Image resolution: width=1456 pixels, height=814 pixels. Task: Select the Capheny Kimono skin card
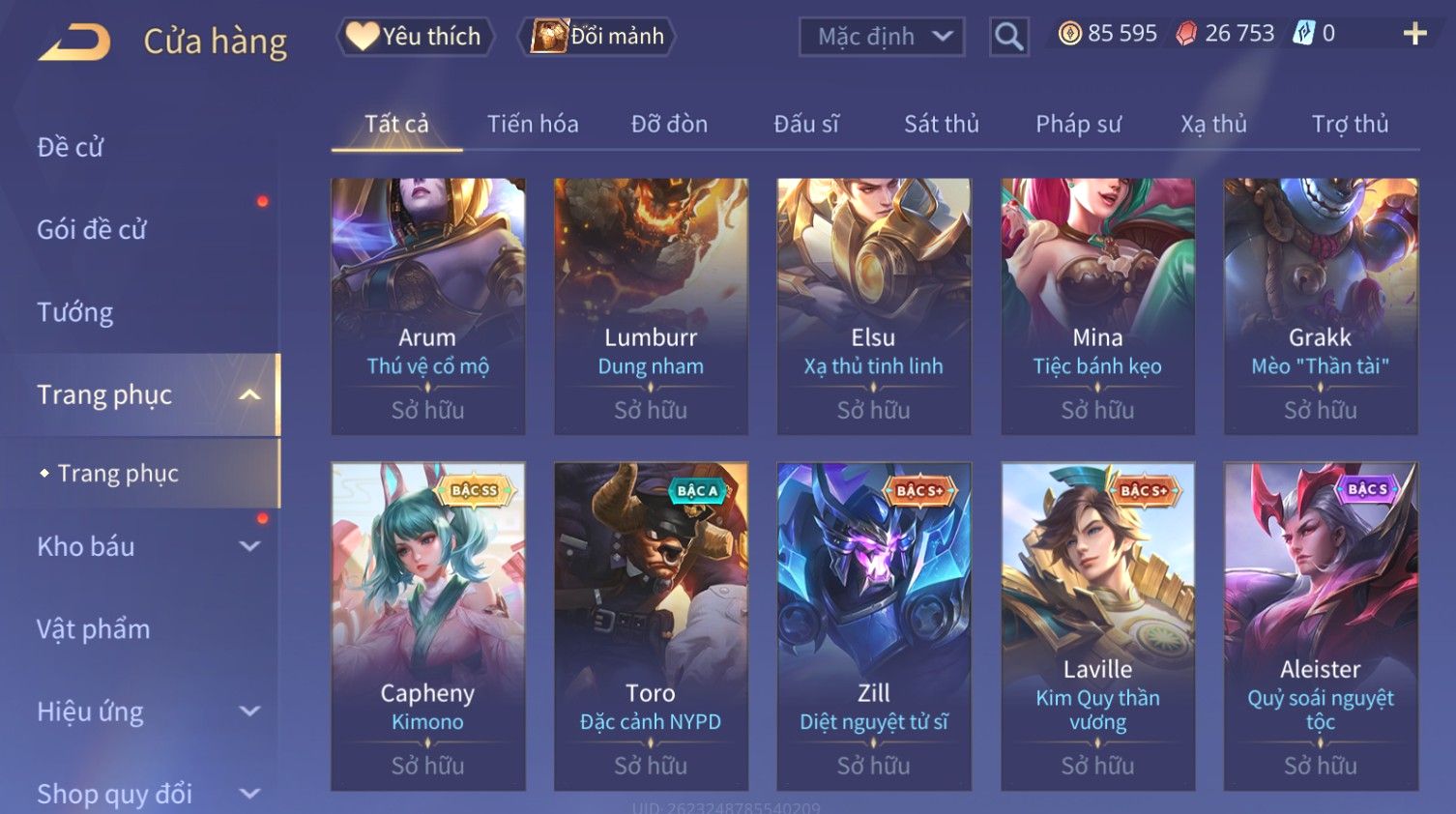(x=428, y=625)
